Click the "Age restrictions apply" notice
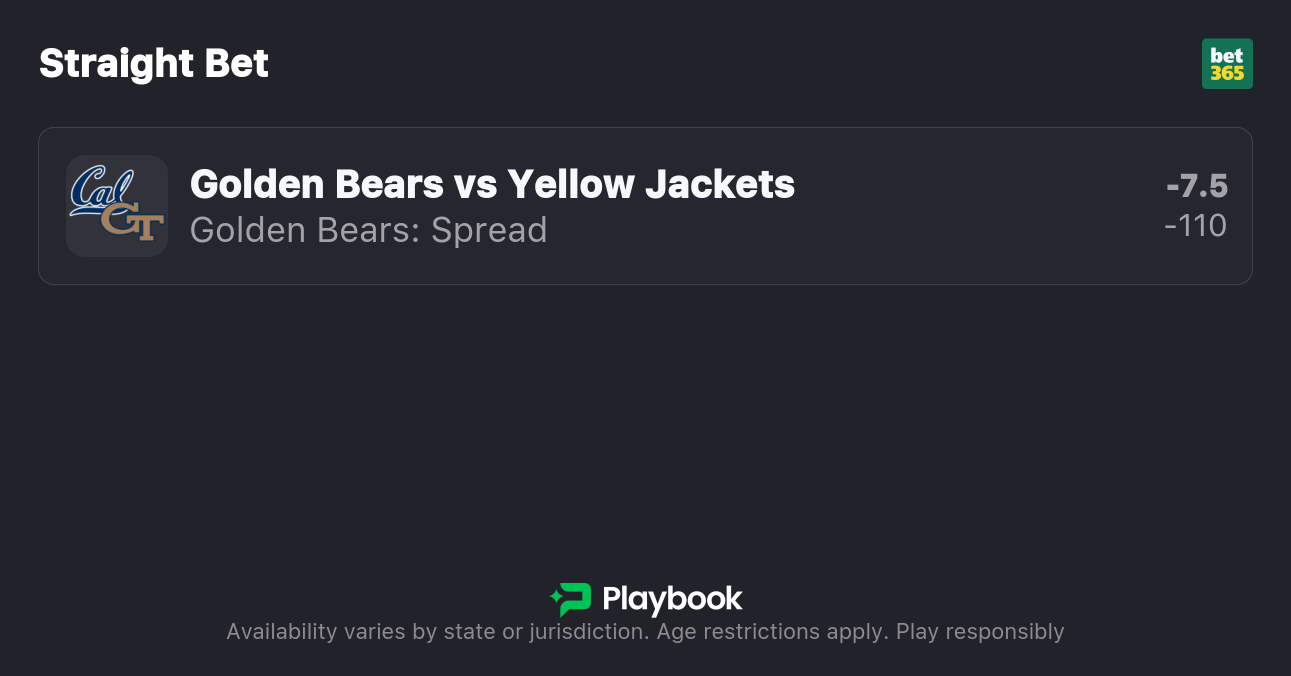This screenshot has height=676, width=1291. pos(771,632)
